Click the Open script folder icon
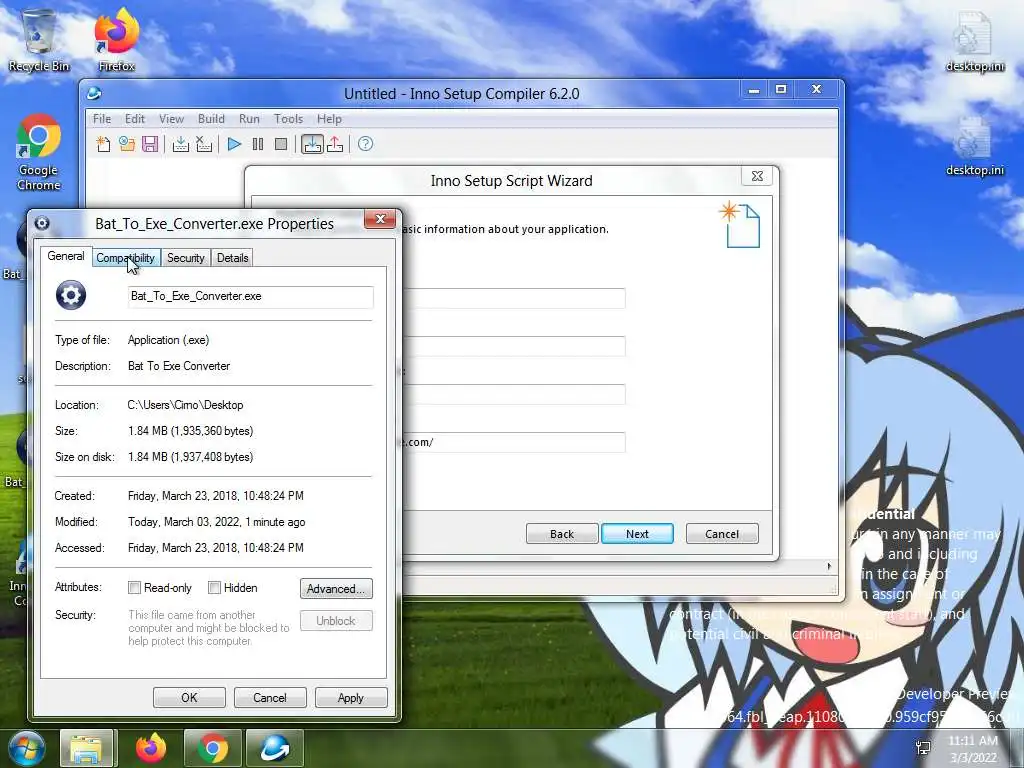This screenshot has height=768, width=1024. coord(127,144)
